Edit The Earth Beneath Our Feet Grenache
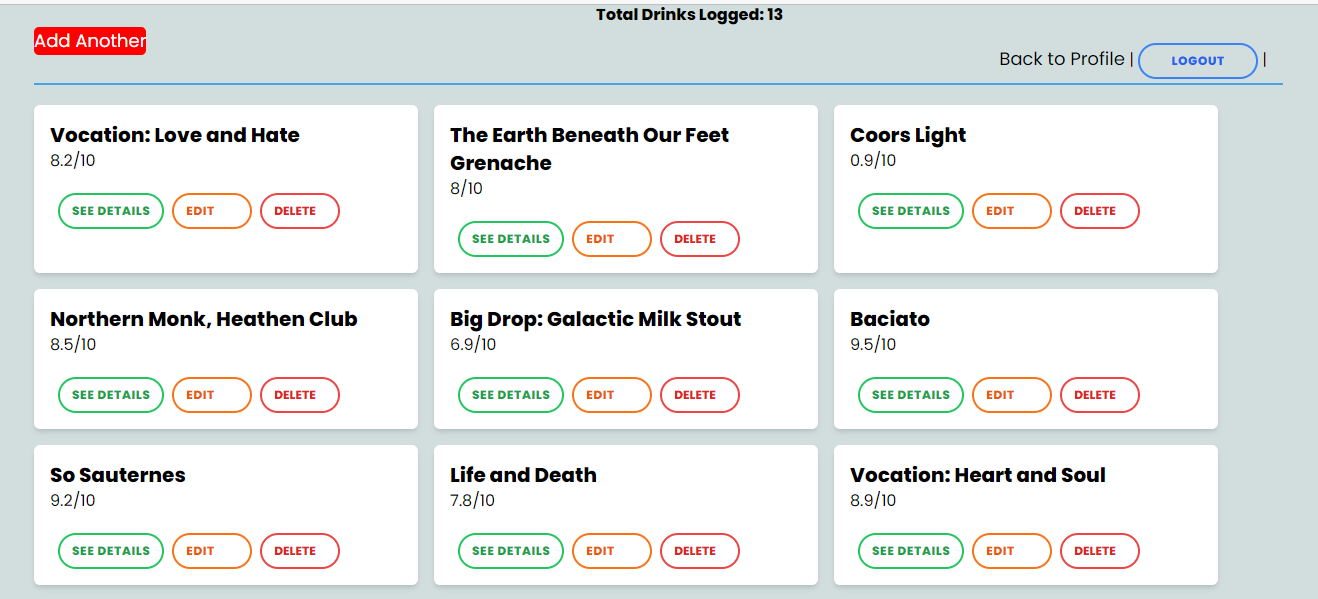The height and width of the screenshot is (599, 1318). click(x=611, y=238)
